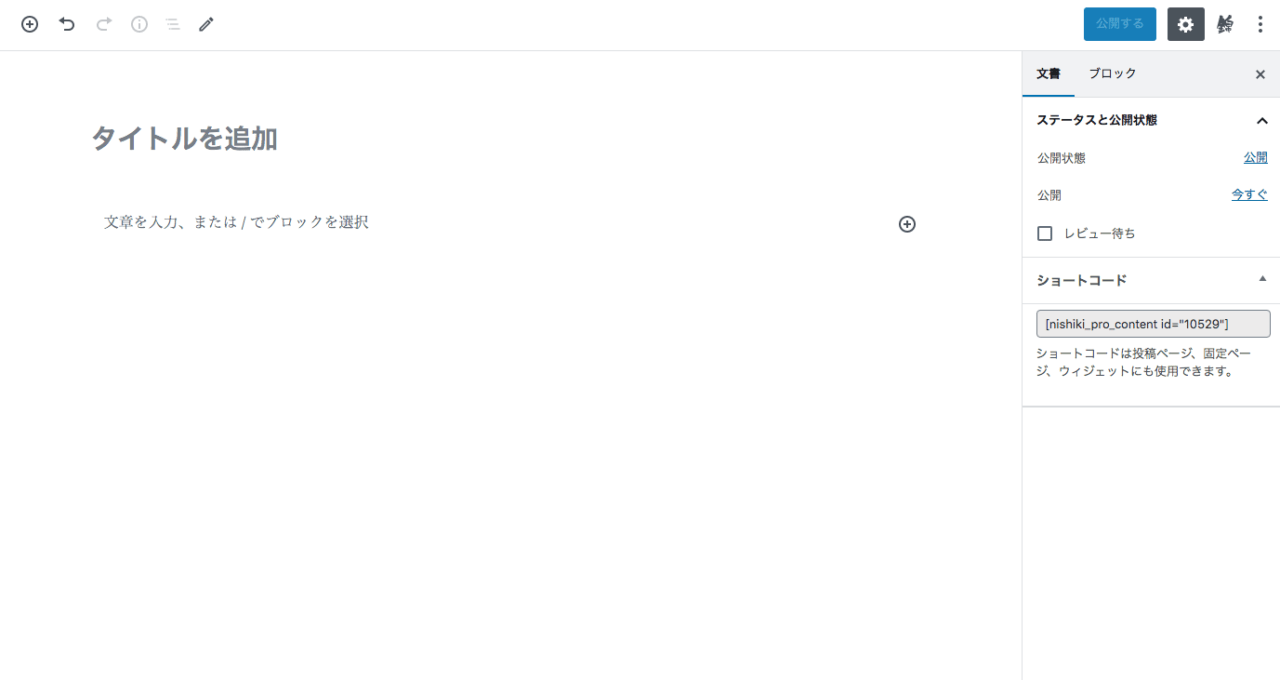The width and height of the screenshot is (1280, 680).
Task: Open the three-dot more options menu
Action: [1260, 24]
